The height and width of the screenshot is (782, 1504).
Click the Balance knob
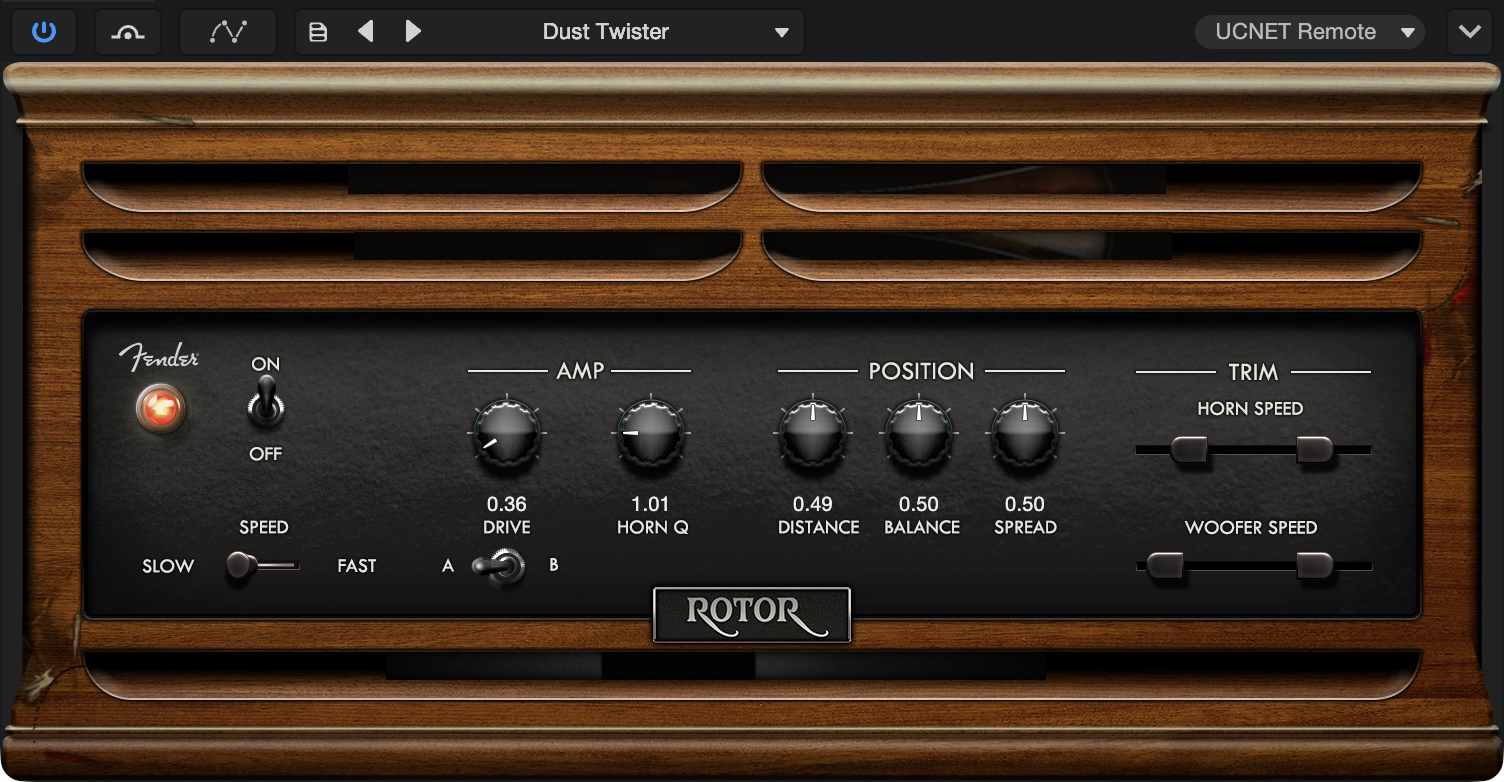tap(919, 433)
